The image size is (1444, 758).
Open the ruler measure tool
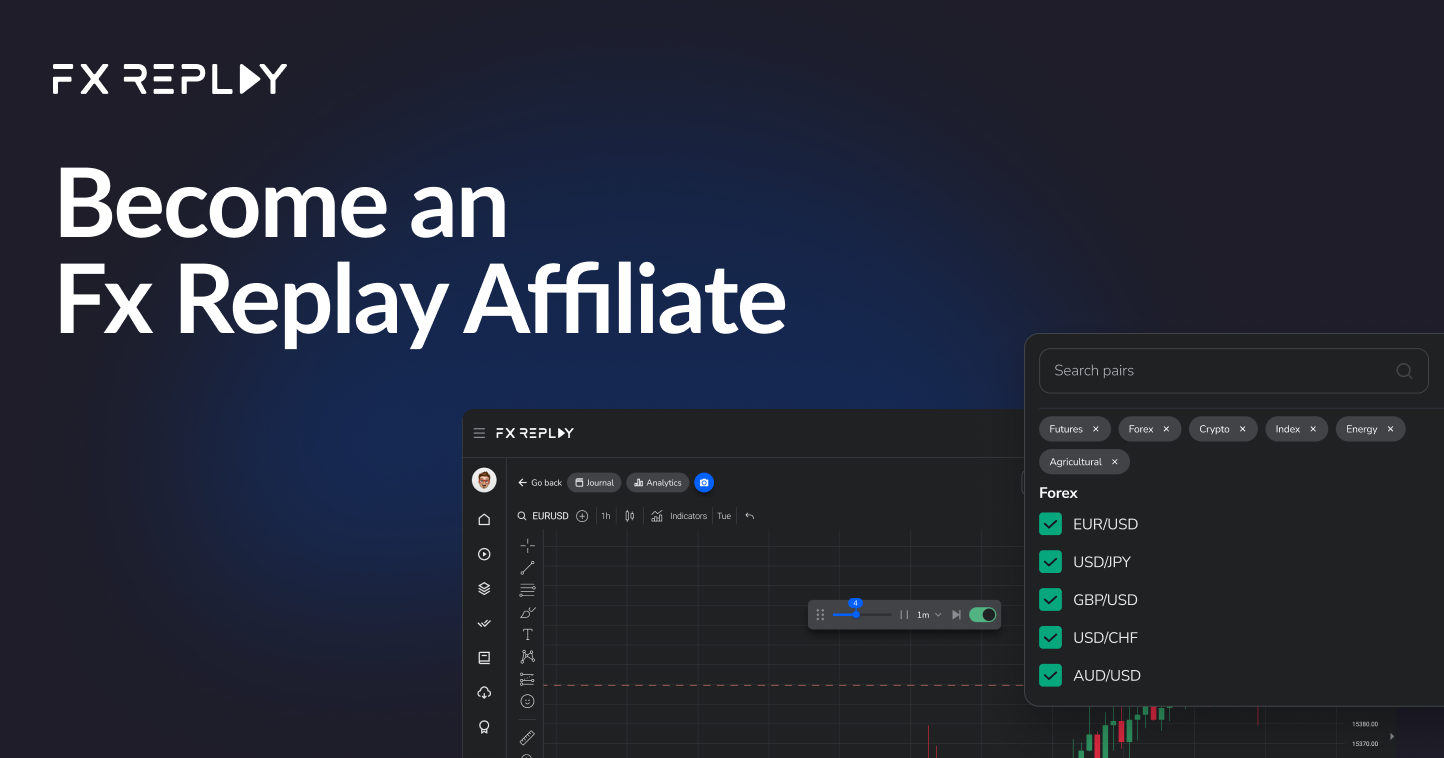click(x=527, y=738)
